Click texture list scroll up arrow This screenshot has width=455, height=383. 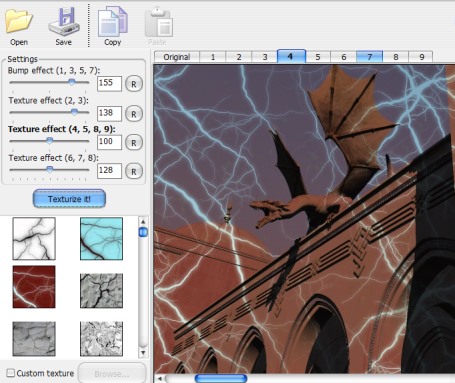(x=143, y=221)
